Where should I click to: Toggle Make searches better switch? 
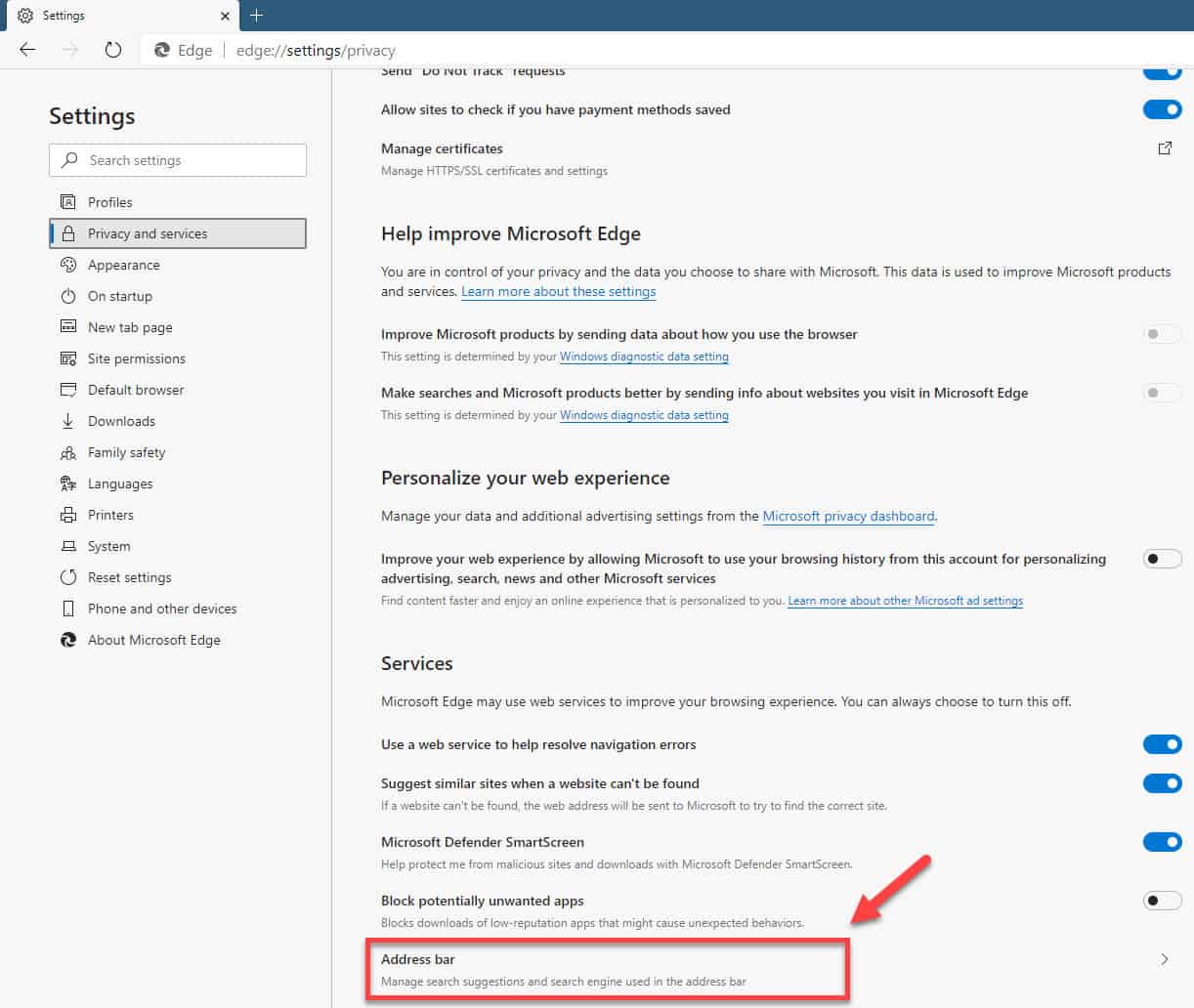coord(1163,393)
